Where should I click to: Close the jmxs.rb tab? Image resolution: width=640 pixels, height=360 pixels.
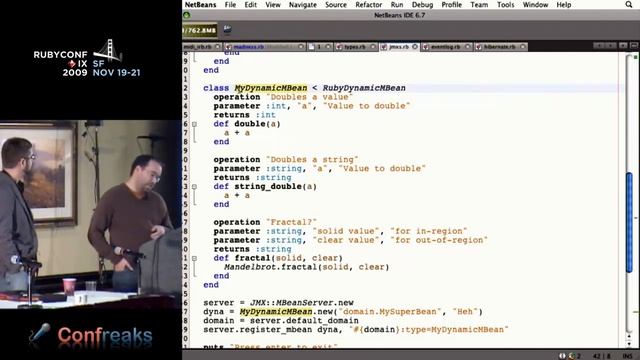coord(415,47)
